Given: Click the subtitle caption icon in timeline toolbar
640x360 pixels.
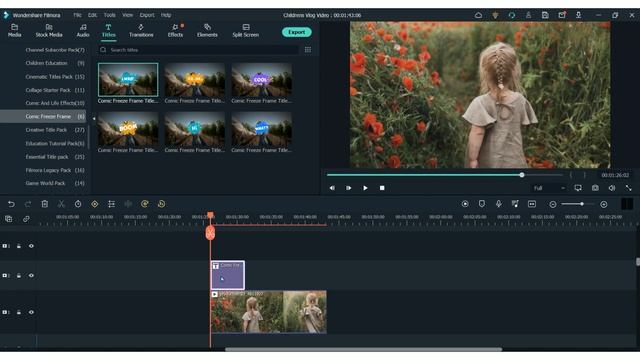Looking at the screenshot, I should [x=532, y=204].
